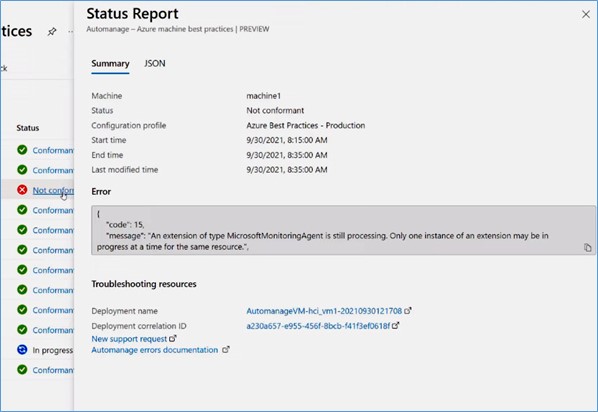
Task: Click the machine1 value text
Action: (x=264, y=96)
